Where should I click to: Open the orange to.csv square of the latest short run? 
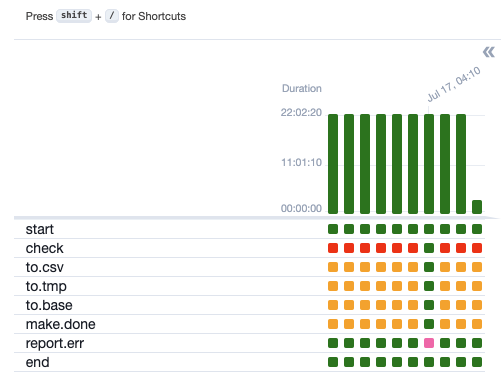(x=477, y=267)
